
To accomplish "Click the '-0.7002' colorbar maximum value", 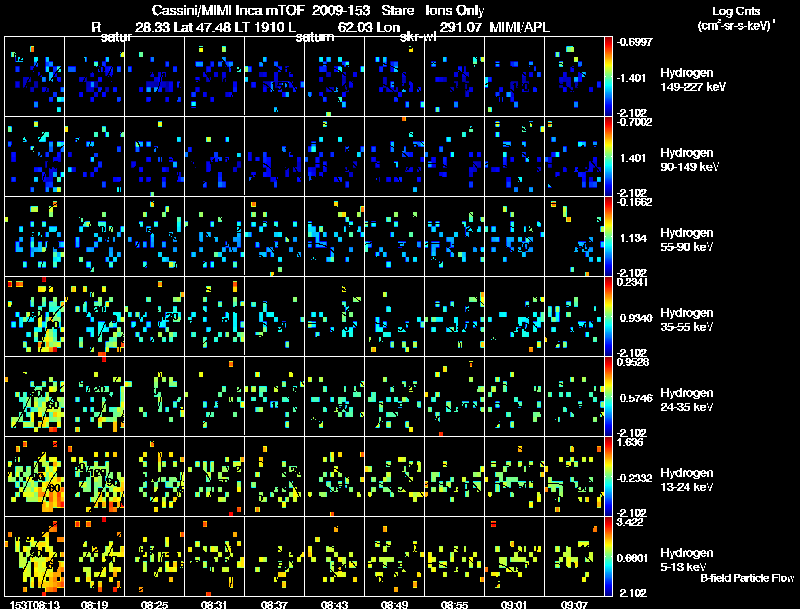I will (x=634, y=122).
